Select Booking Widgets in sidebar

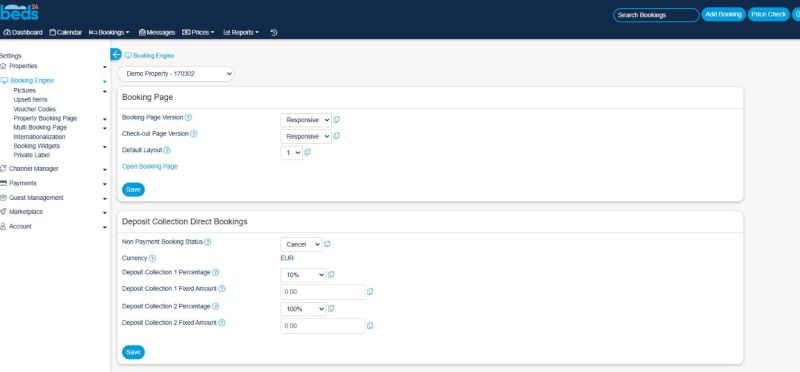pos(37,146)
